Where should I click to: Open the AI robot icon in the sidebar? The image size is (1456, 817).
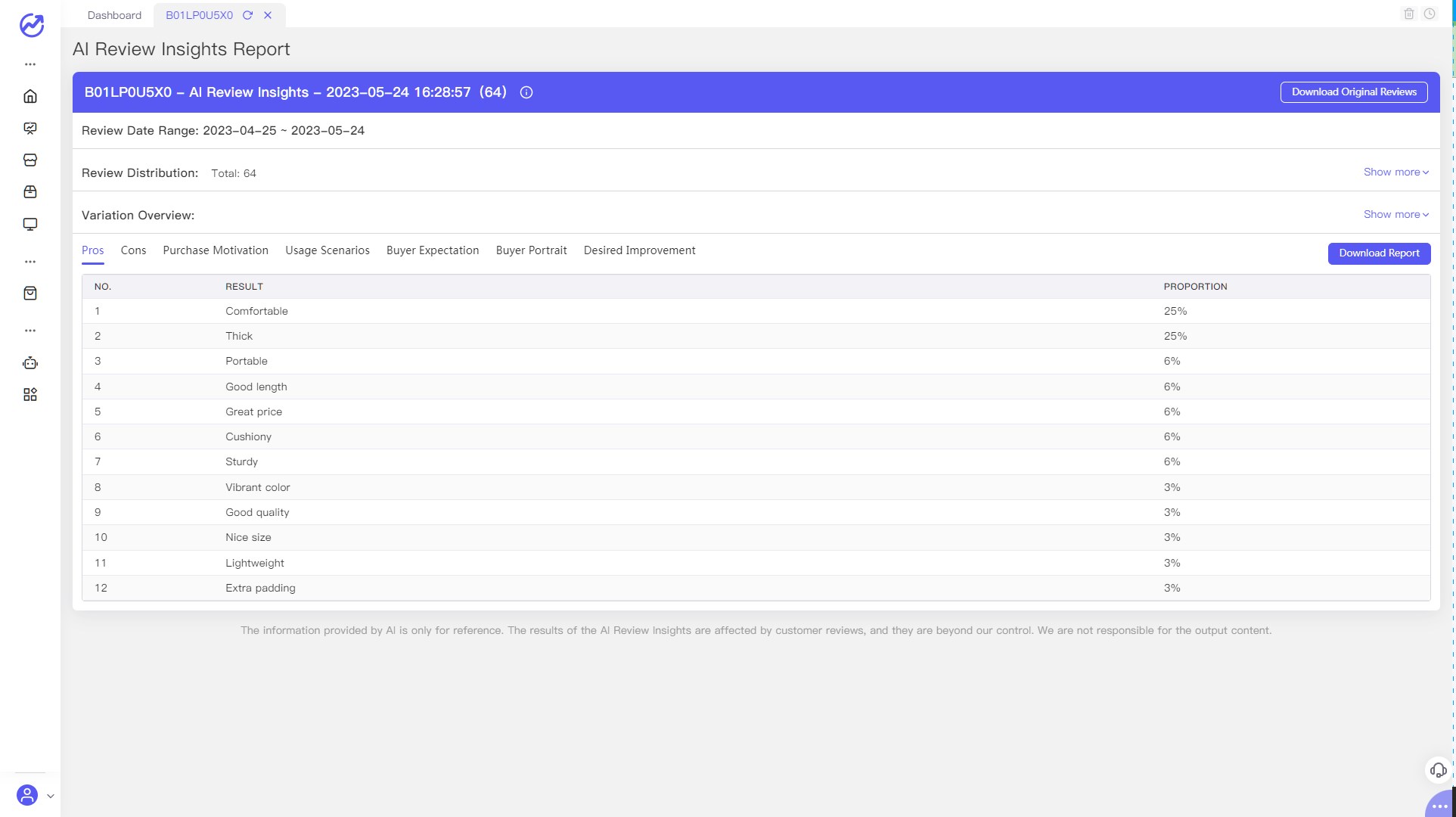pyautogui.click(x=30, y=363)
